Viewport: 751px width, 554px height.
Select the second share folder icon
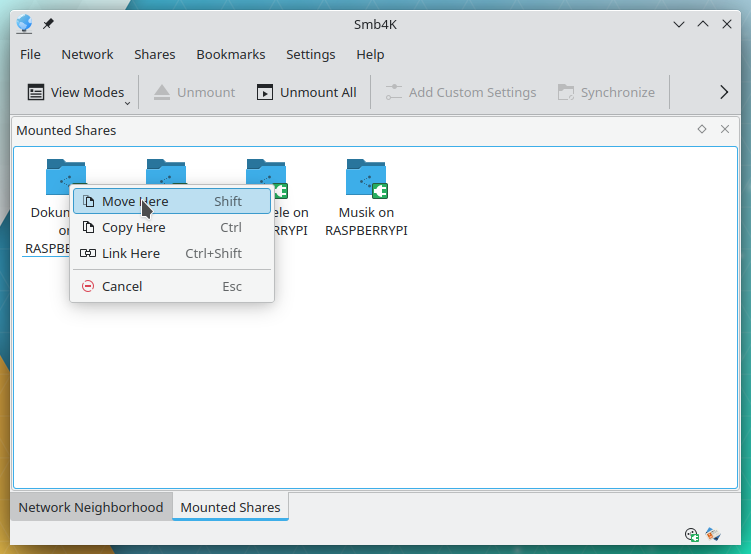(x=166, y=171)
